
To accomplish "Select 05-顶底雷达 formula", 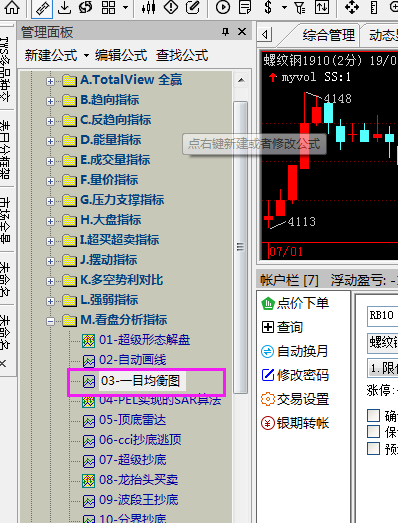I will [132, 420].
